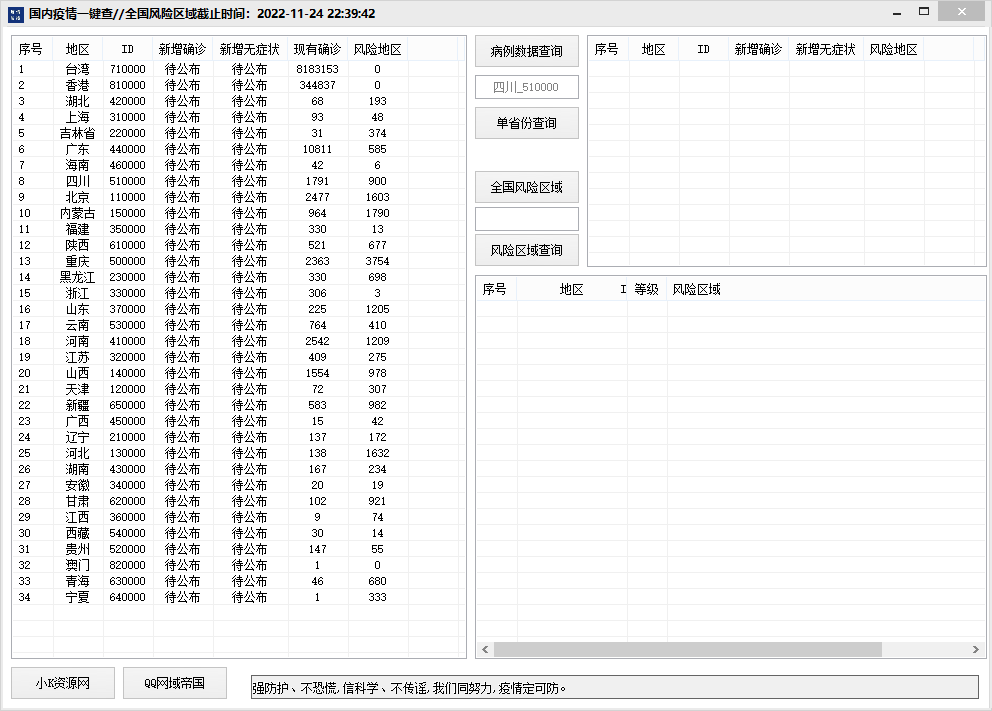Click the empty input above 风险区域查询

(x=526, y=219)
